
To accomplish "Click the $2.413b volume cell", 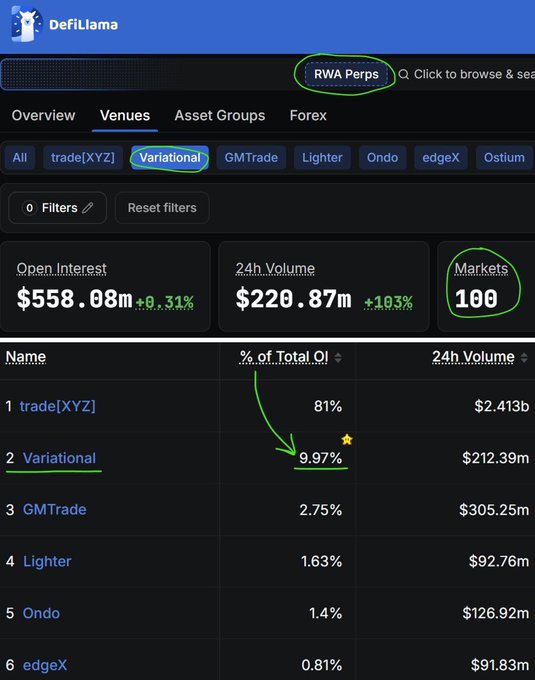I will coord(502,406).
